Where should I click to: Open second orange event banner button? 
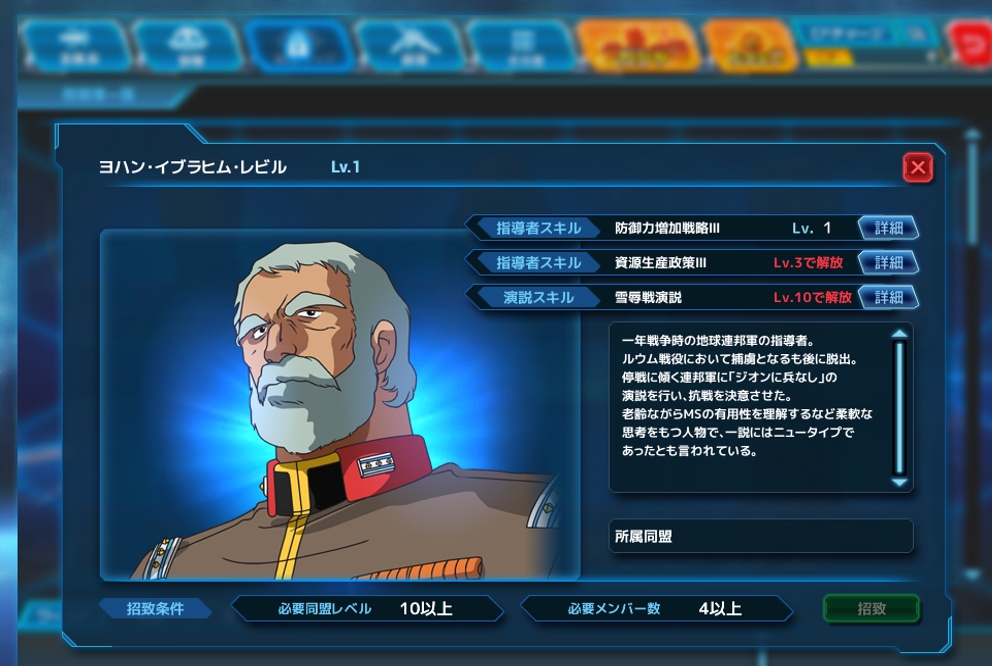click(750, 46)
